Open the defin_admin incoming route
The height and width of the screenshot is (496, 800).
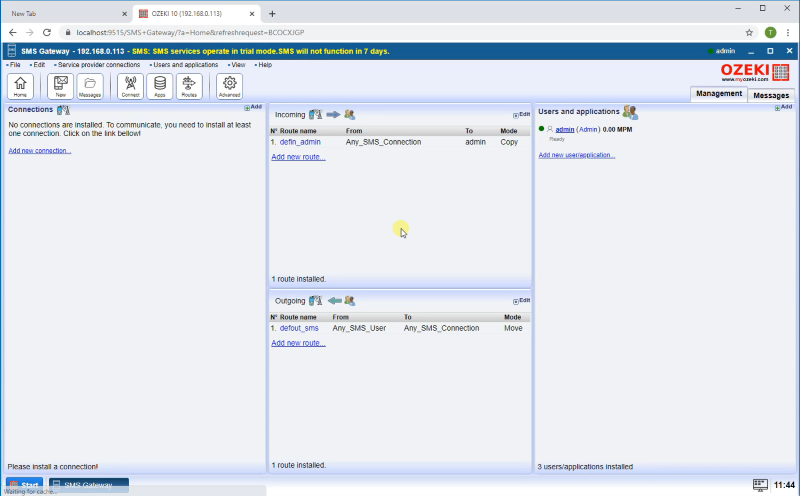(x=300, y=142)
